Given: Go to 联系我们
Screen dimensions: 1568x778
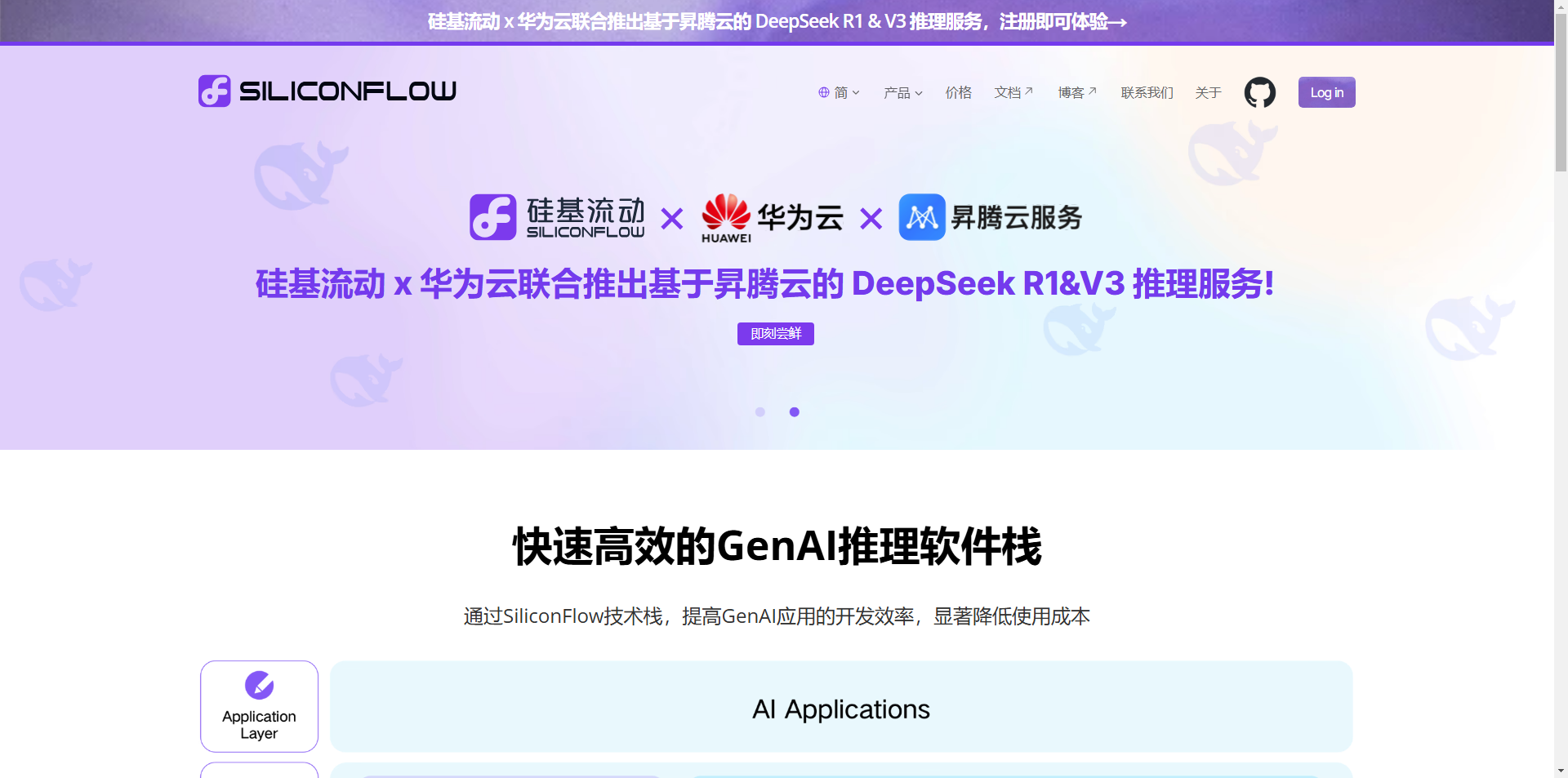Looking at the screenshot, I should [1147, 92].
